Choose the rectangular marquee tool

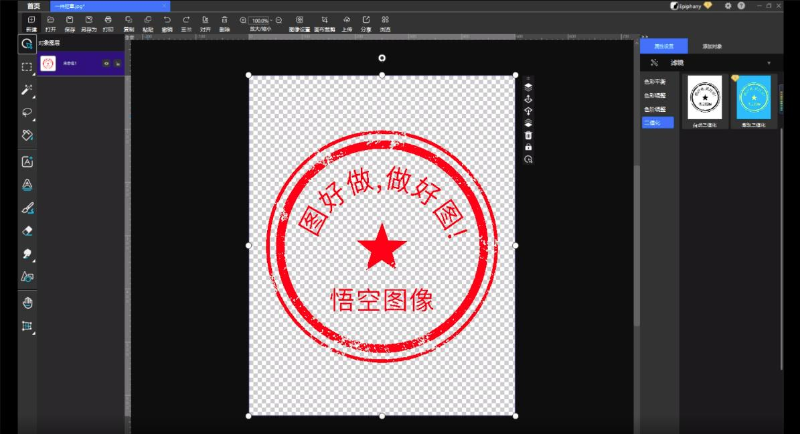click(x=27, y=66)
